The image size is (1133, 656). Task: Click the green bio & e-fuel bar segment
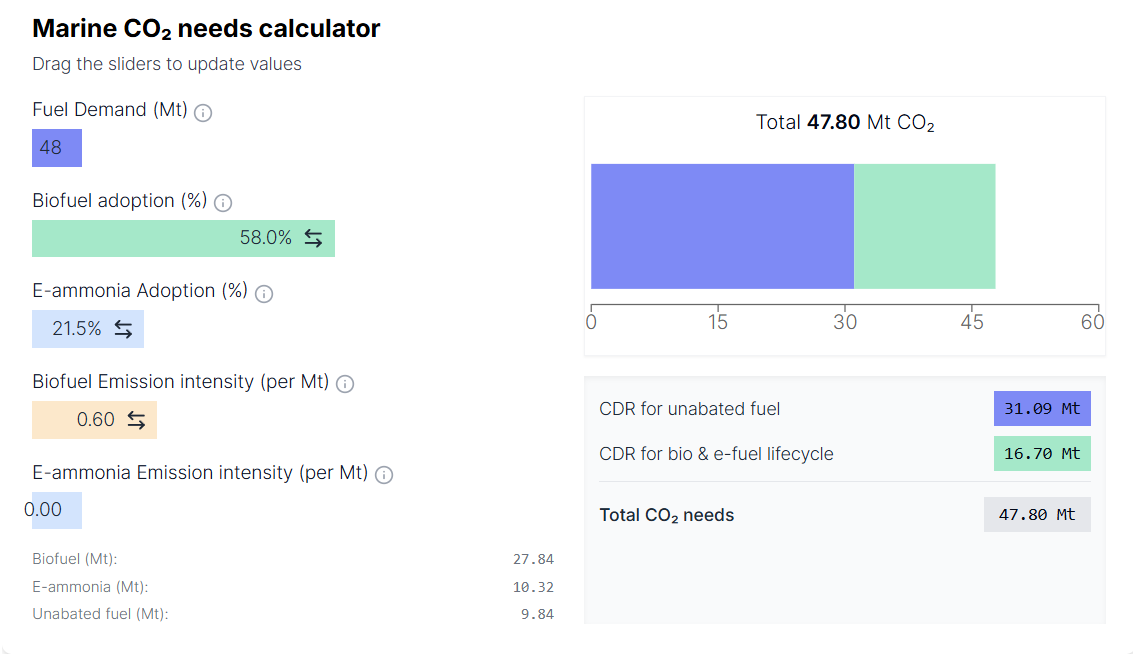(x=925, y=227)
